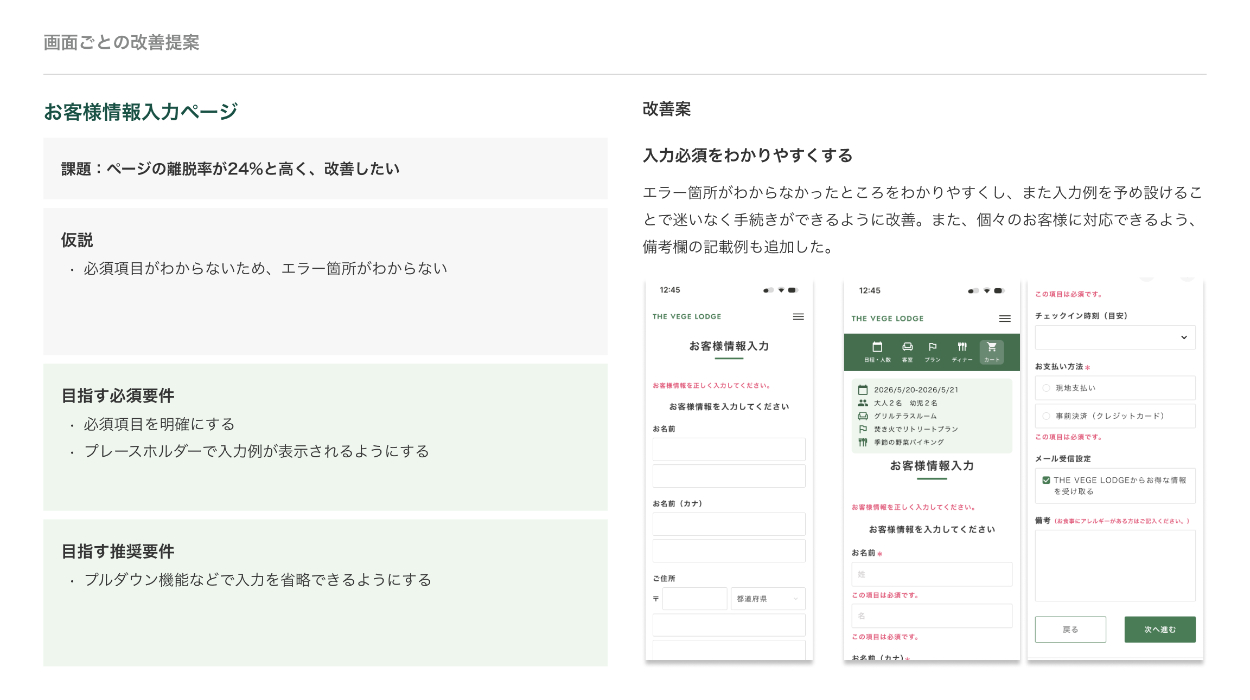Screen dimensions: 1250x700
Task: Click the cart カート step icon
Action: [991, 348]
